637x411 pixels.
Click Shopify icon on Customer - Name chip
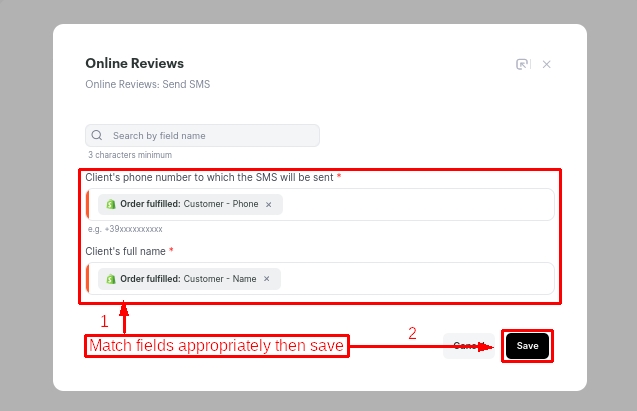pos(111,279)
